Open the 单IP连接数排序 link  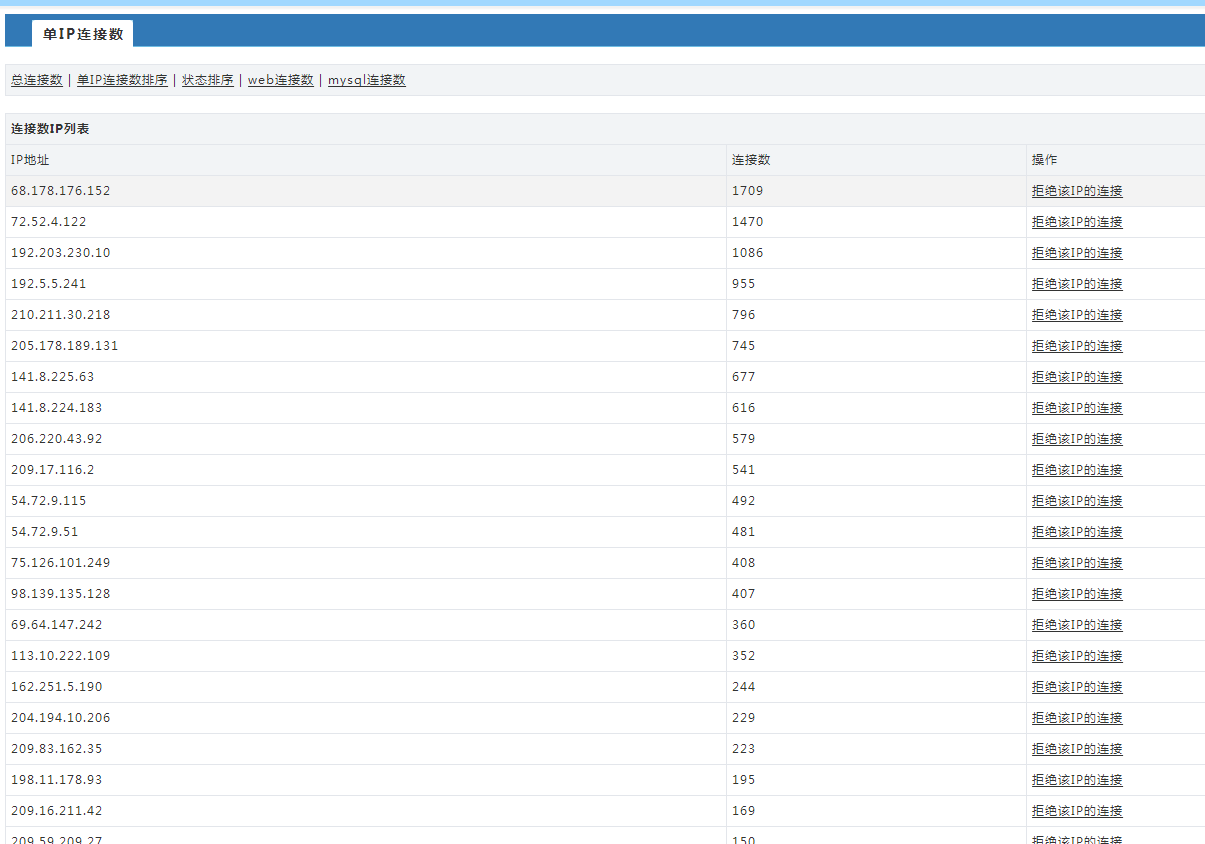coord(122,80)
